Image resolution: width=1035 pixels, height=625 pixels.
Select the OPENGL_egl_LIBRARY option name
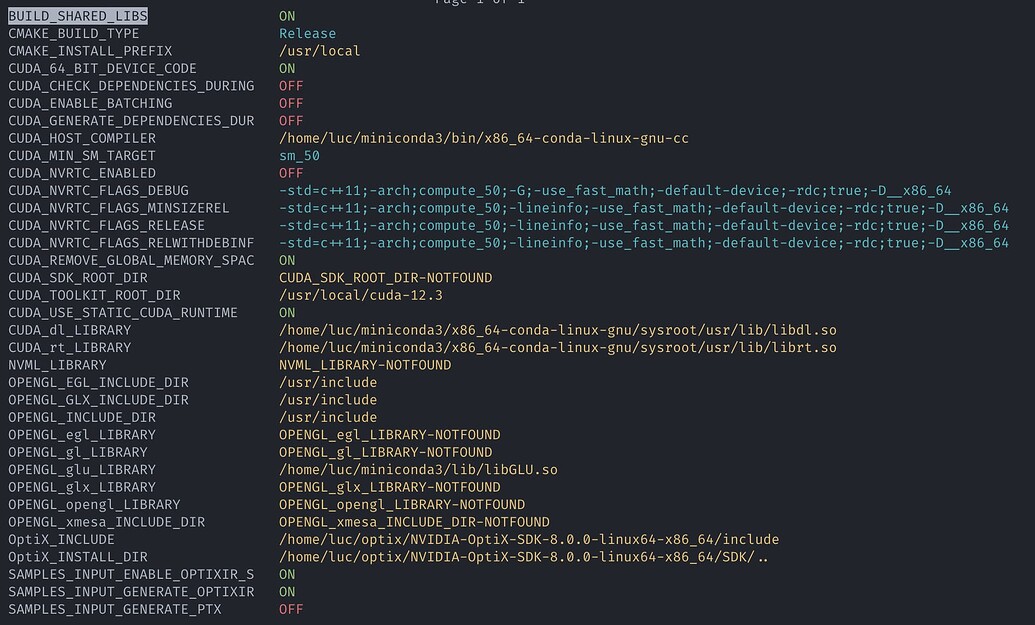point(82,435)
